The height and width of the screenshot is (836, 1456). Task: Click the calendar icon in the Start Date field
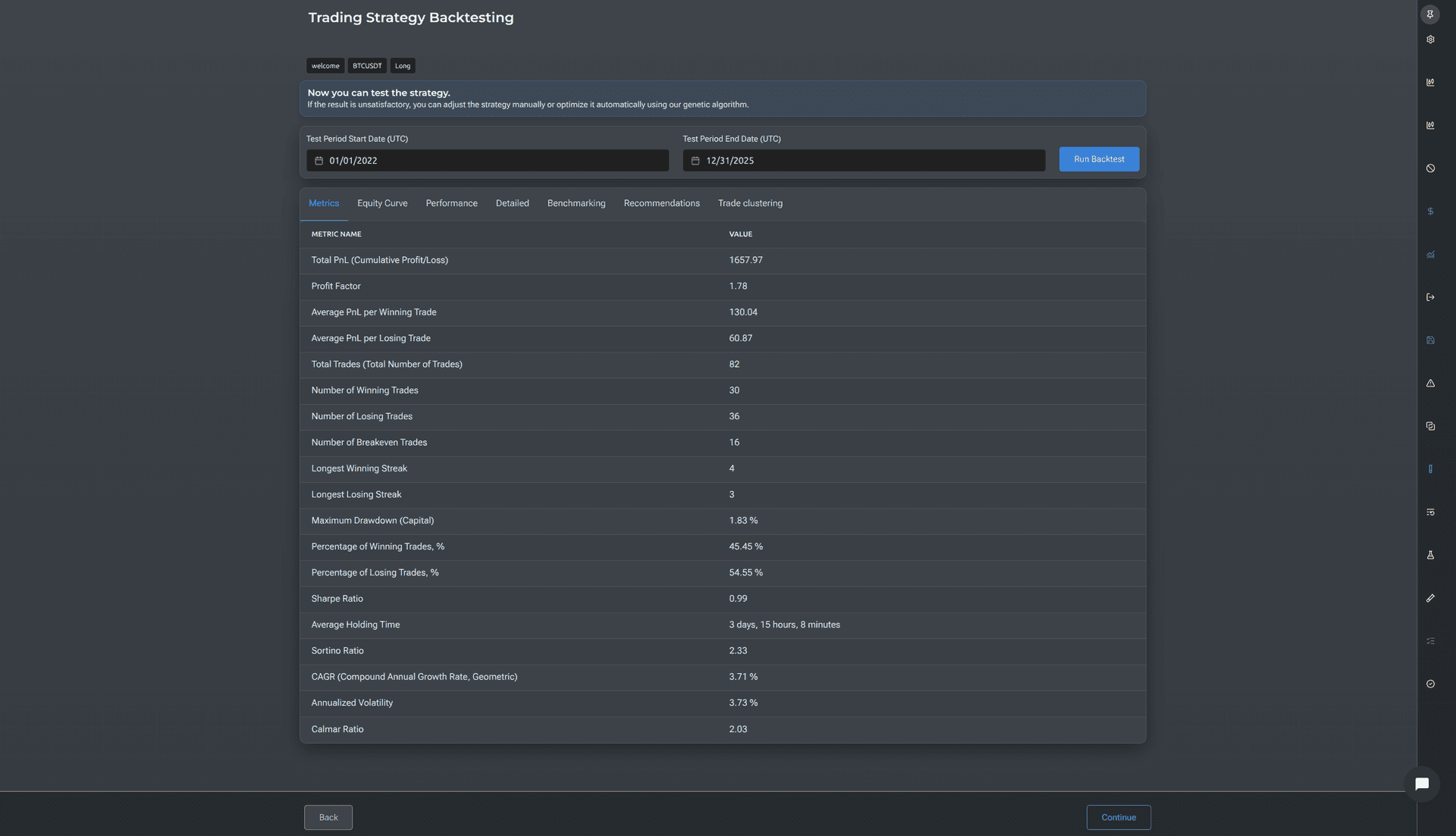(318, 161)
